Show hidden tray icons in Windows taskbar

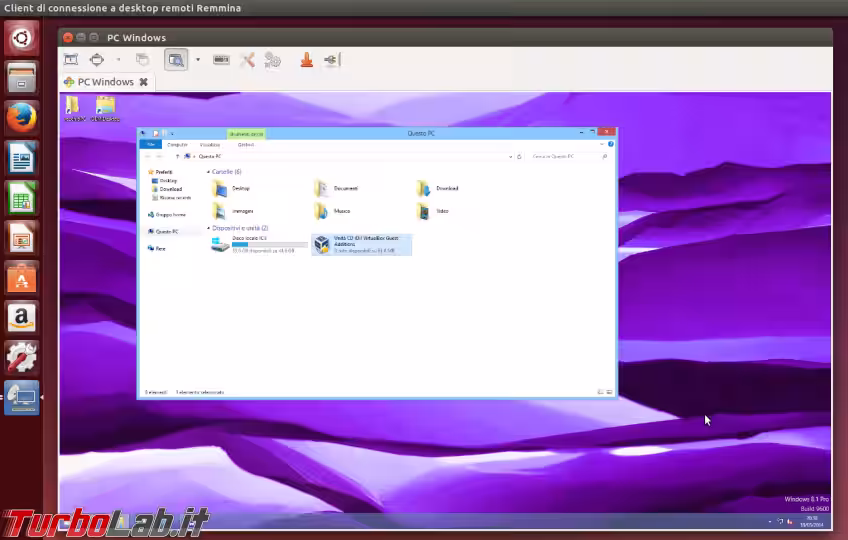(770, 522)
